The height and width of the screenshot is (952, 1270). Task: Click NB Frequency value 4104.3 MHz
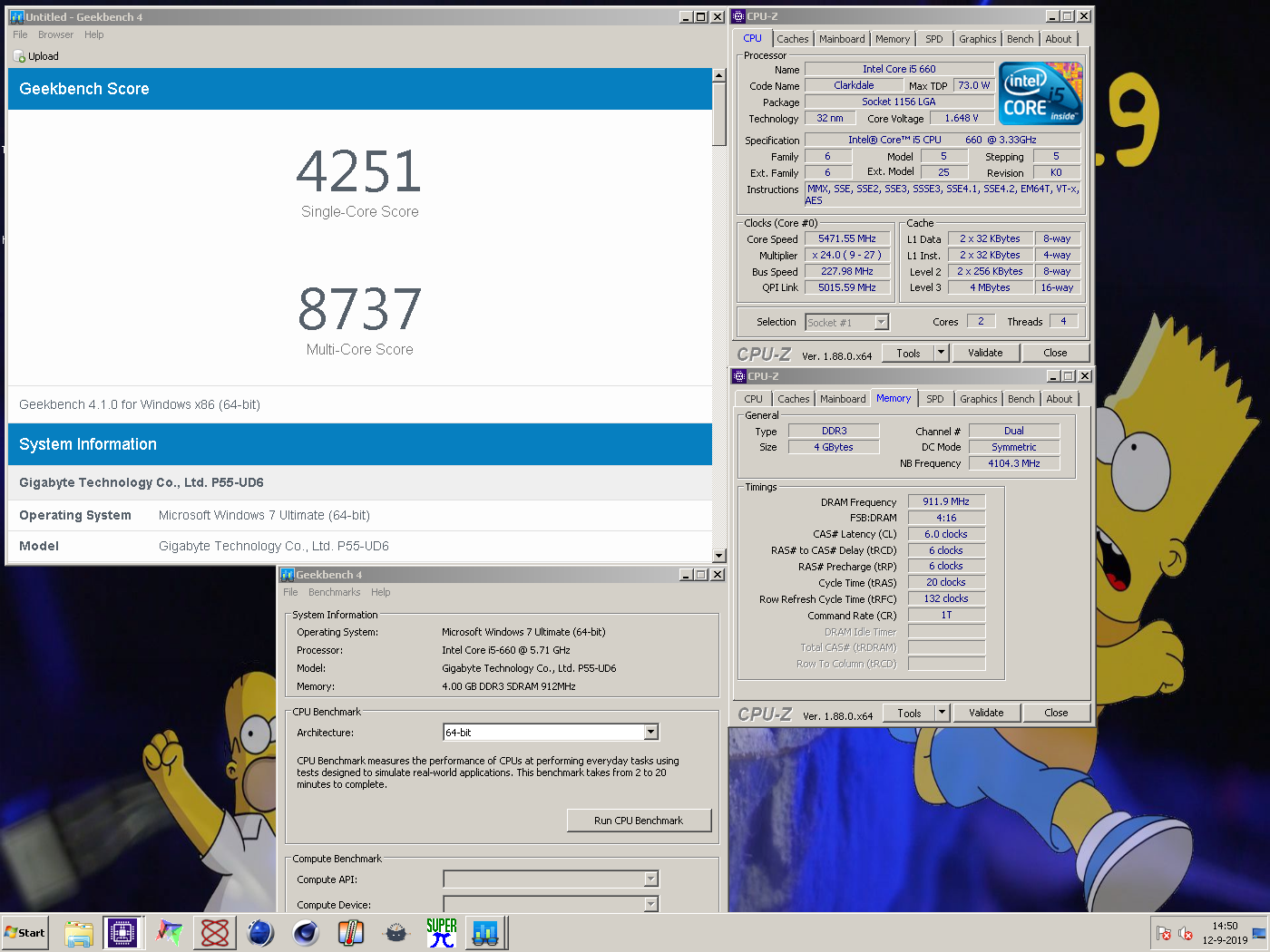pyautogui.click(x=1014, y=463)
